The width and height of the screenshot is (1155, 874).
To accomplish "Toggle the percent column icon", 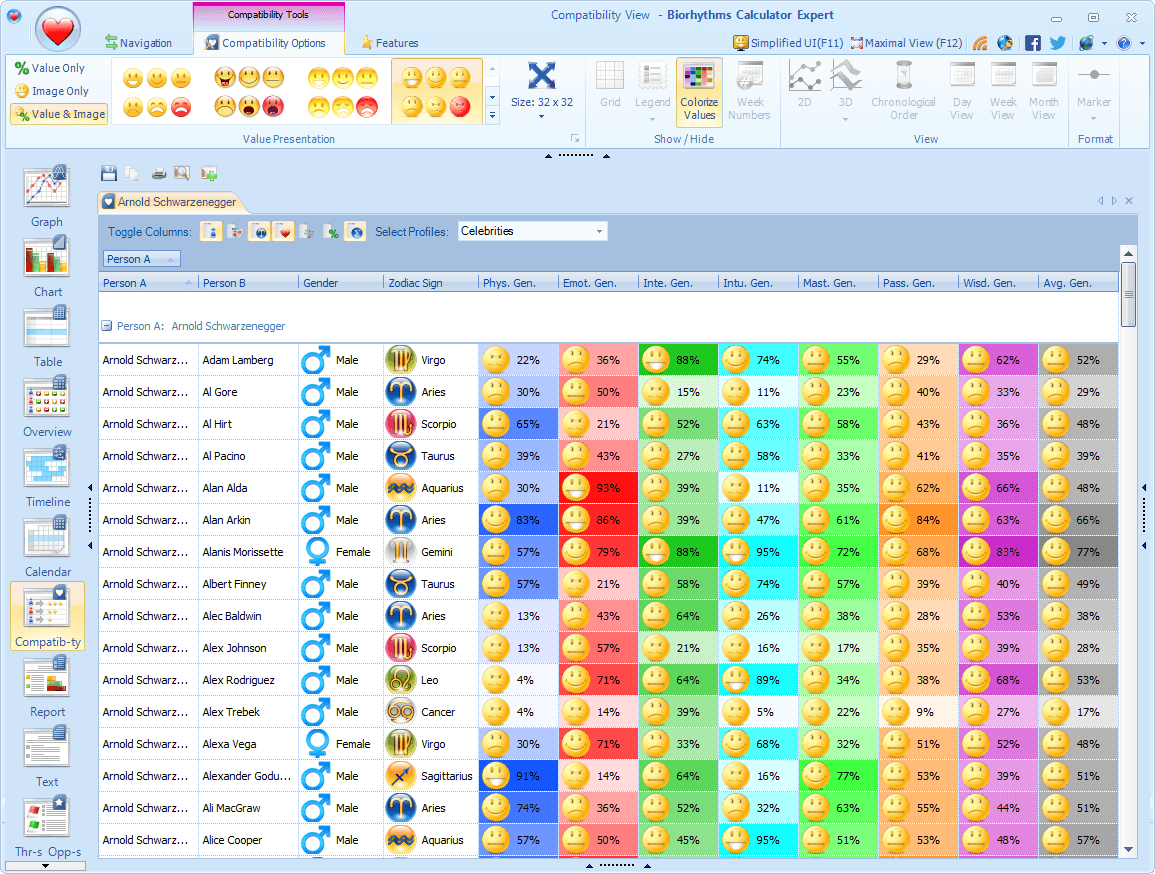I will (332, 232).
